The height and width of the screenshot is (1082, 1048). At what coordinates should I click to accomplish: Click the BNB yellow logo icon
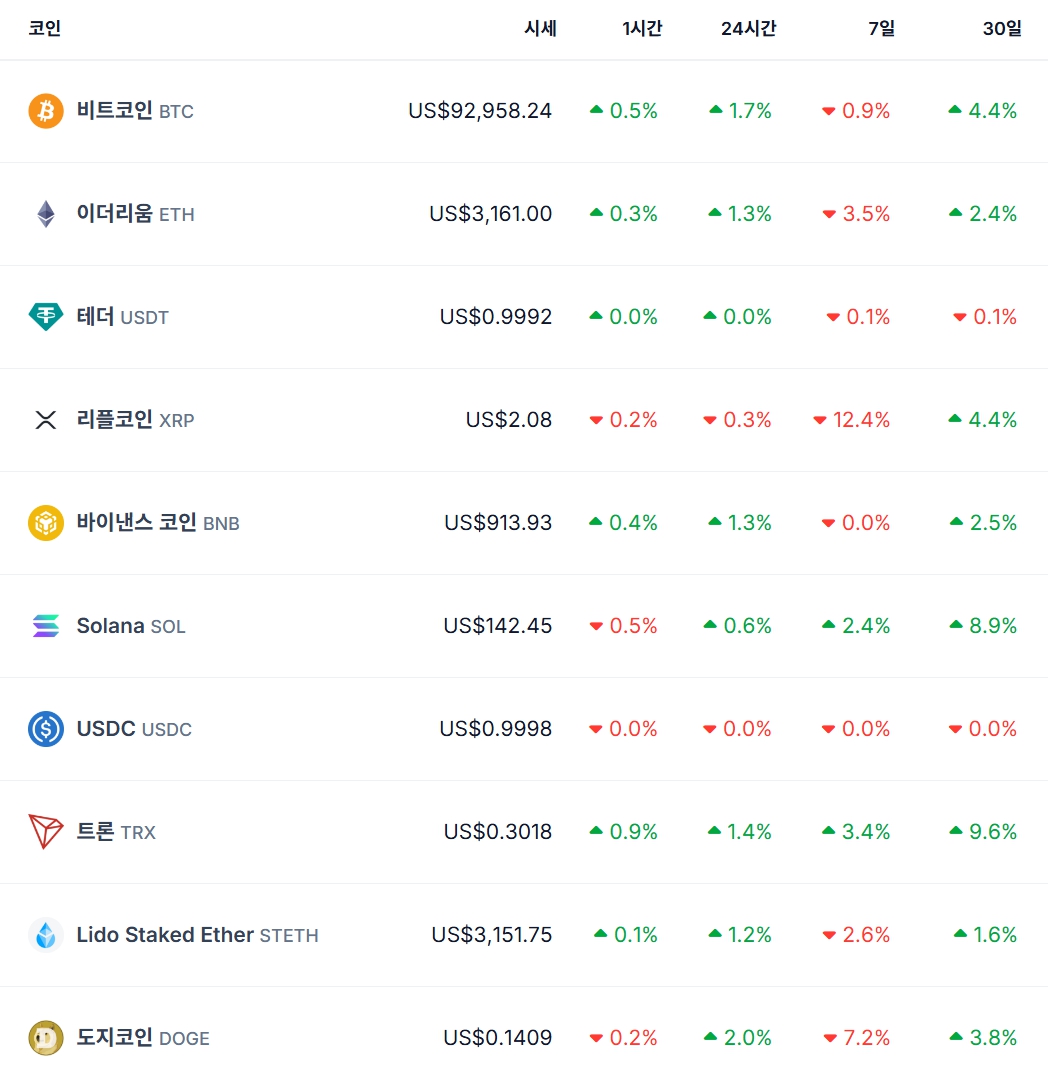pyautogui.click(x=46, y=523)
